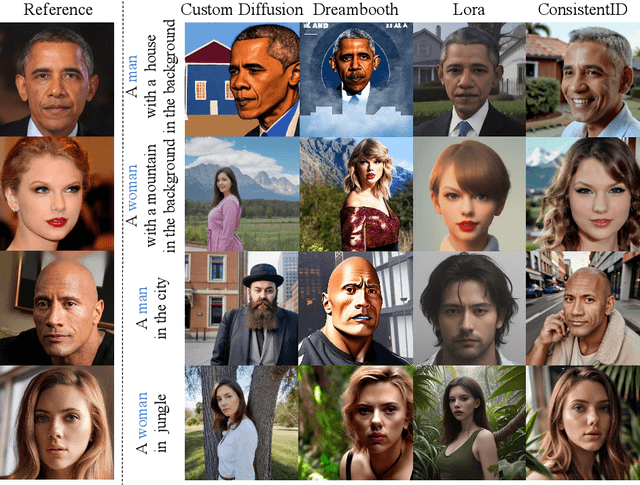
Task: Select Lora image of woman with short bob
Action: point(468,194)
